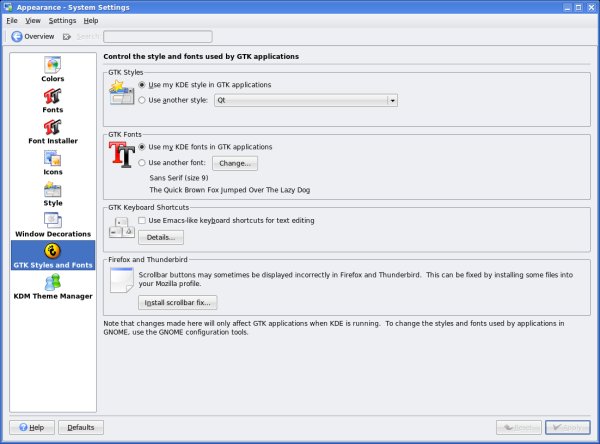600x444 pixels.
Task: Click the title bar application icon
Action: click(x=8, y=7)
